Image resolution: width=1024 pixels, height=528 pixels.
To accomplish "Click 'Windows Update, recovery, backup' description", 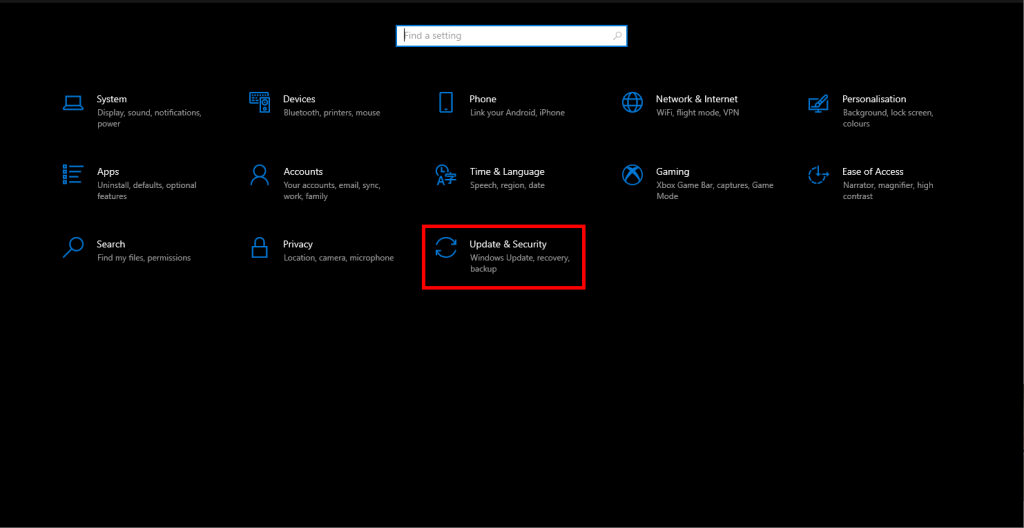I will (520, 263).
